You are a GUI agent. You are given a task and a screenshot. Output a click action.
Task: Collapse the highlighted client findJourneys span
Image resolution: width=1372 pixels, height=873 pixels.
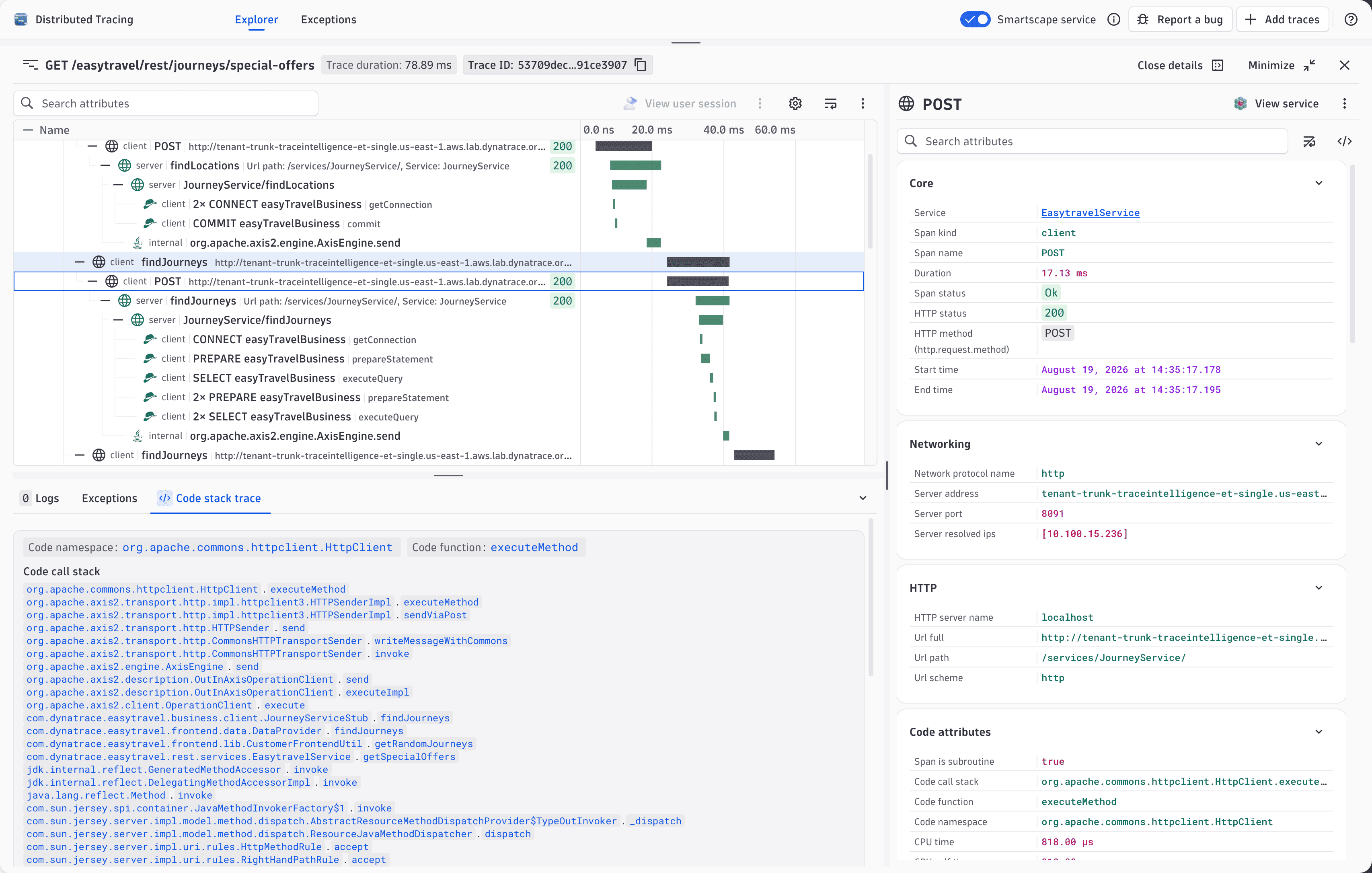point(80,262)
